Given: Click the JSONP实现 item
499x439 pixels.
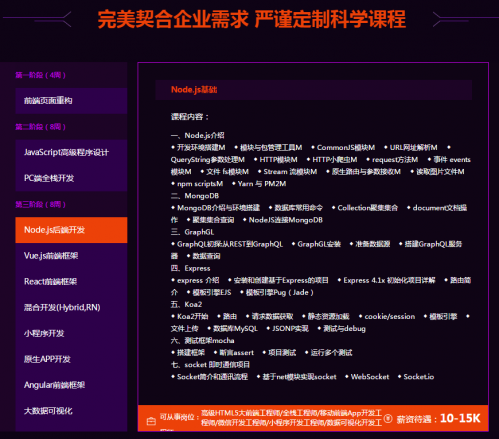Looking at the screenshot, I should 290,329.
